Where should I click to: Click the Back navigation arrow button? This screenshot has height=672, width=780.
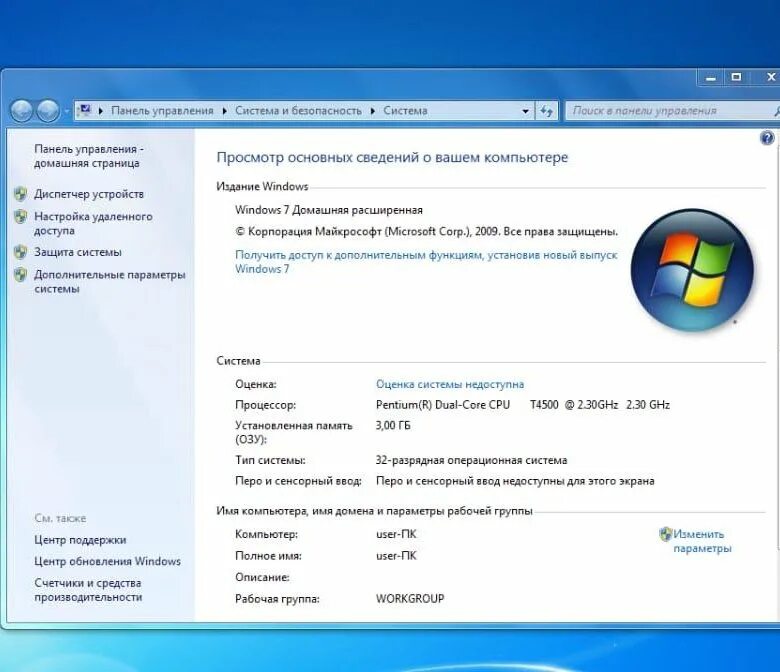(22, 110)
